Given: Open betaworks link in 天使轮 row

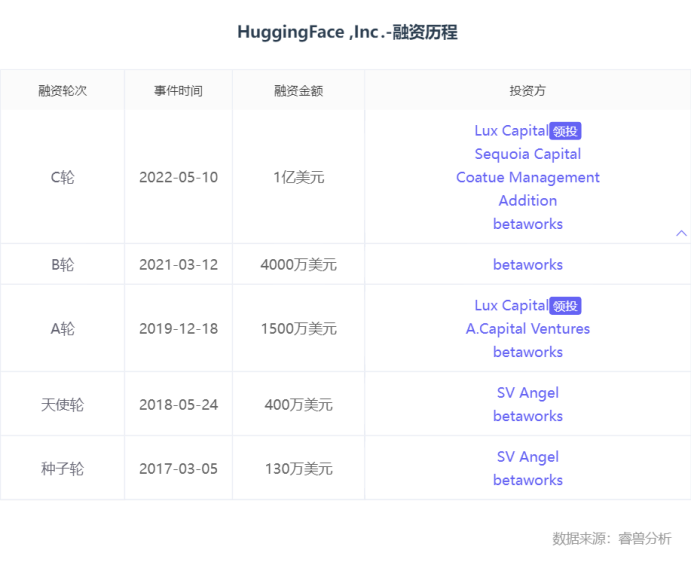Looking at the screenshot, I should point(528,416).
